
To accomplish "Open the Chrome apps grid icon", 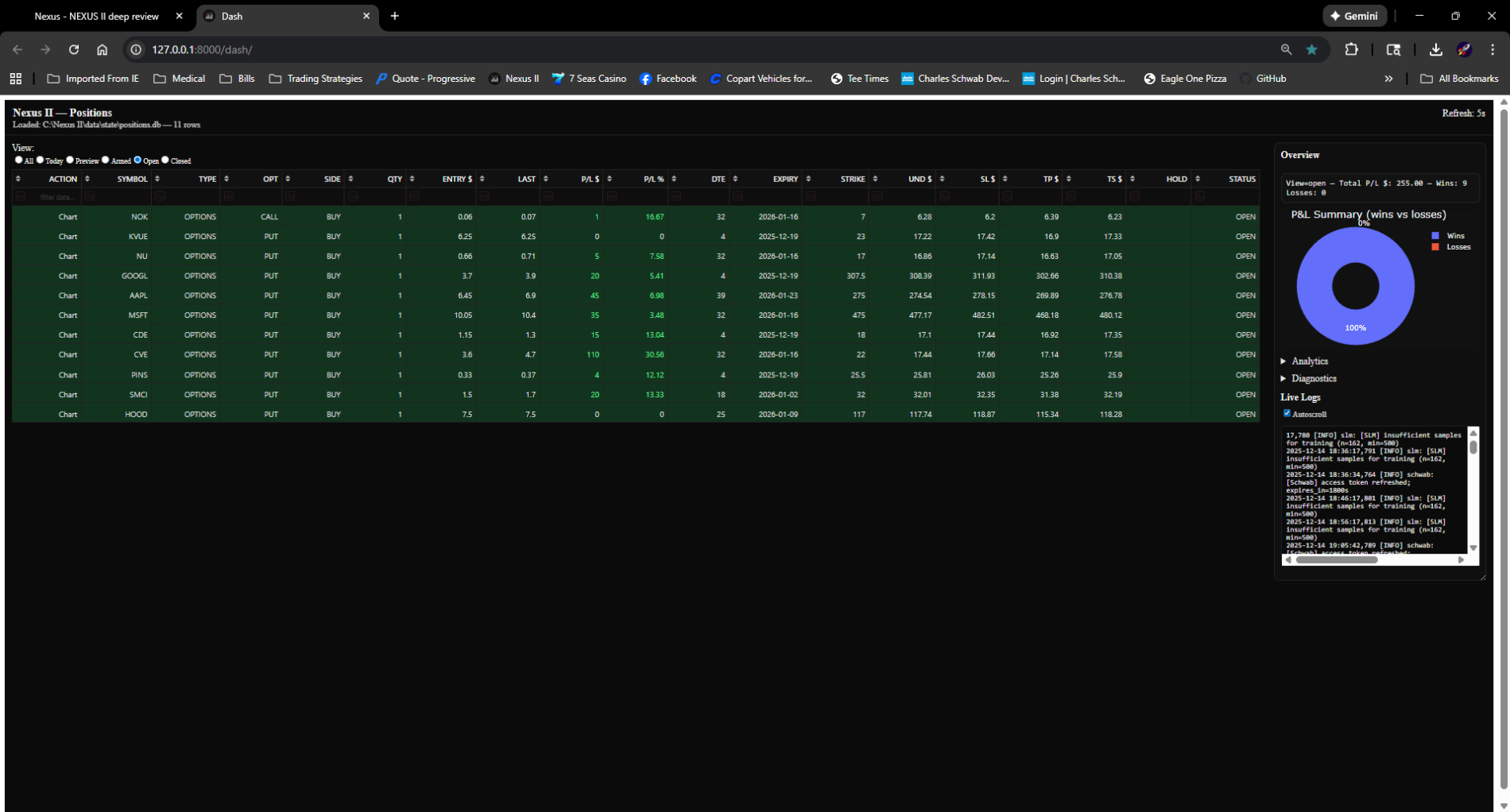I will coord(16,79).
